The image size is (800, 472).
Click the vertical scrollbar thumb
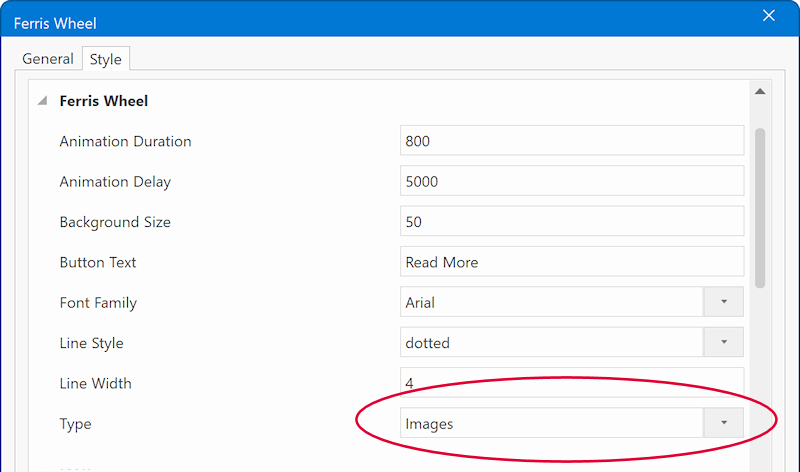coord(760,205)
